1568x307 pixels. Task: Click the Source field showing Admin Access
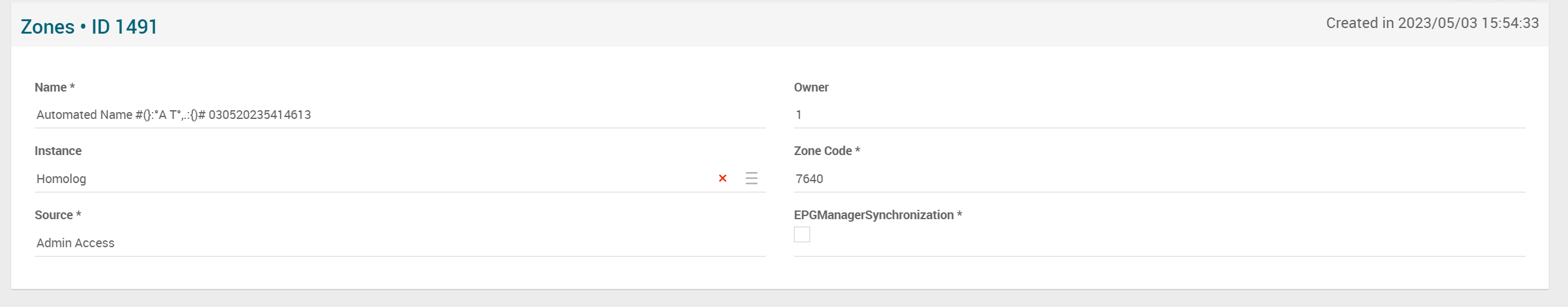point(398,243)
